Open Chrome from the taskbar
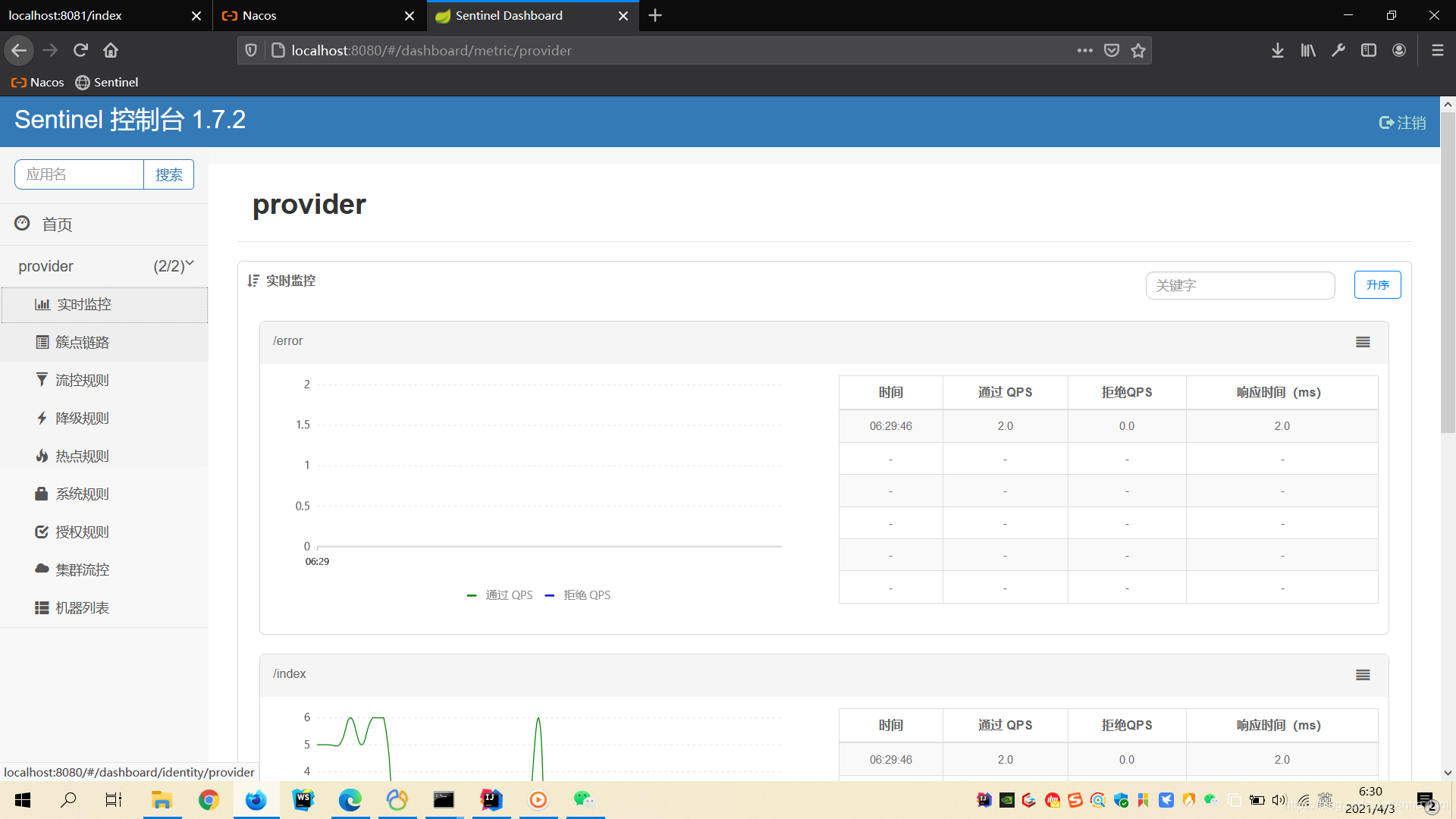Viewport: 1456px width, 819px height. pyautogui.click(x=209, y=800)
